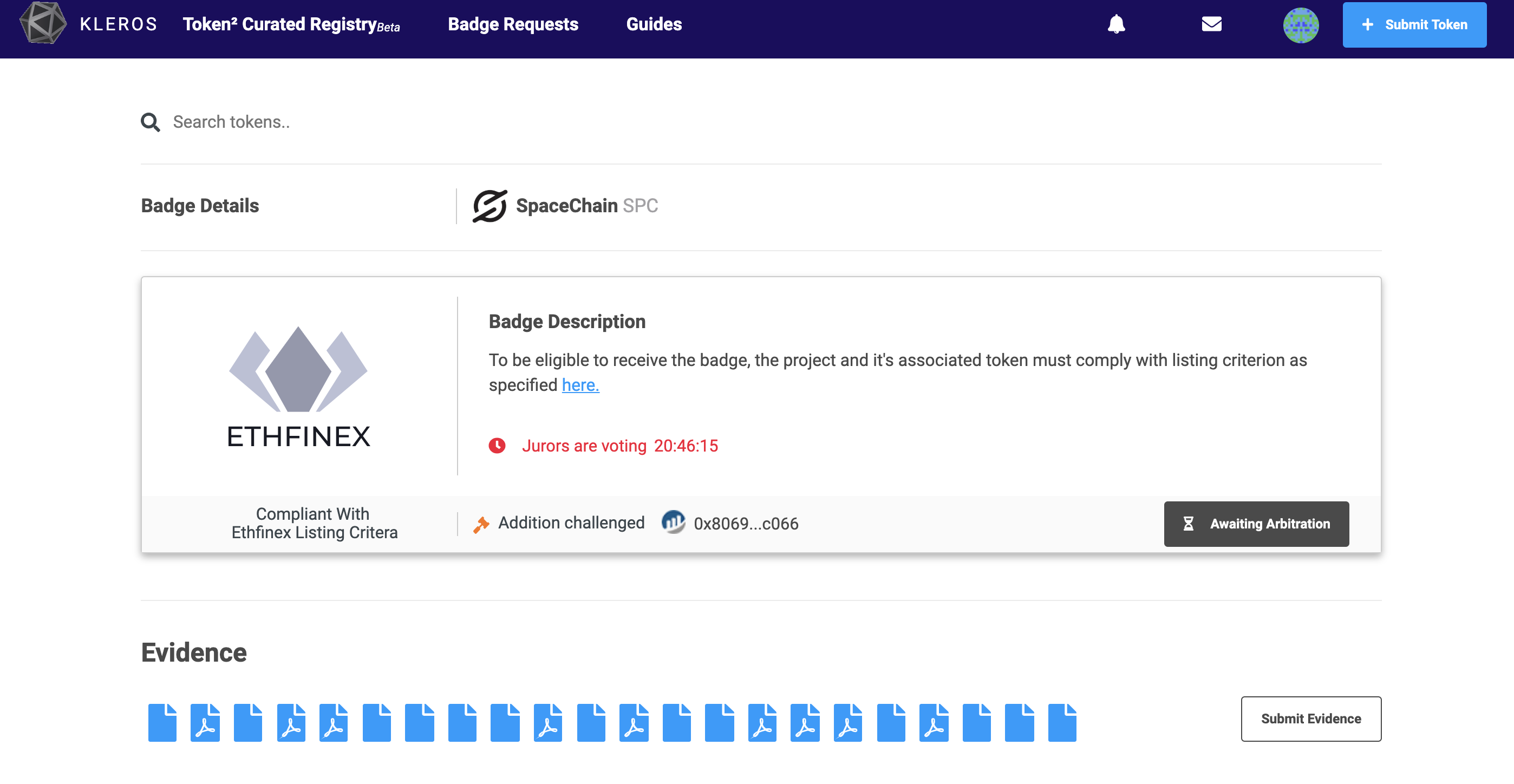
Task: Open the second evidence PDF icon
Action: coord(205,722)
